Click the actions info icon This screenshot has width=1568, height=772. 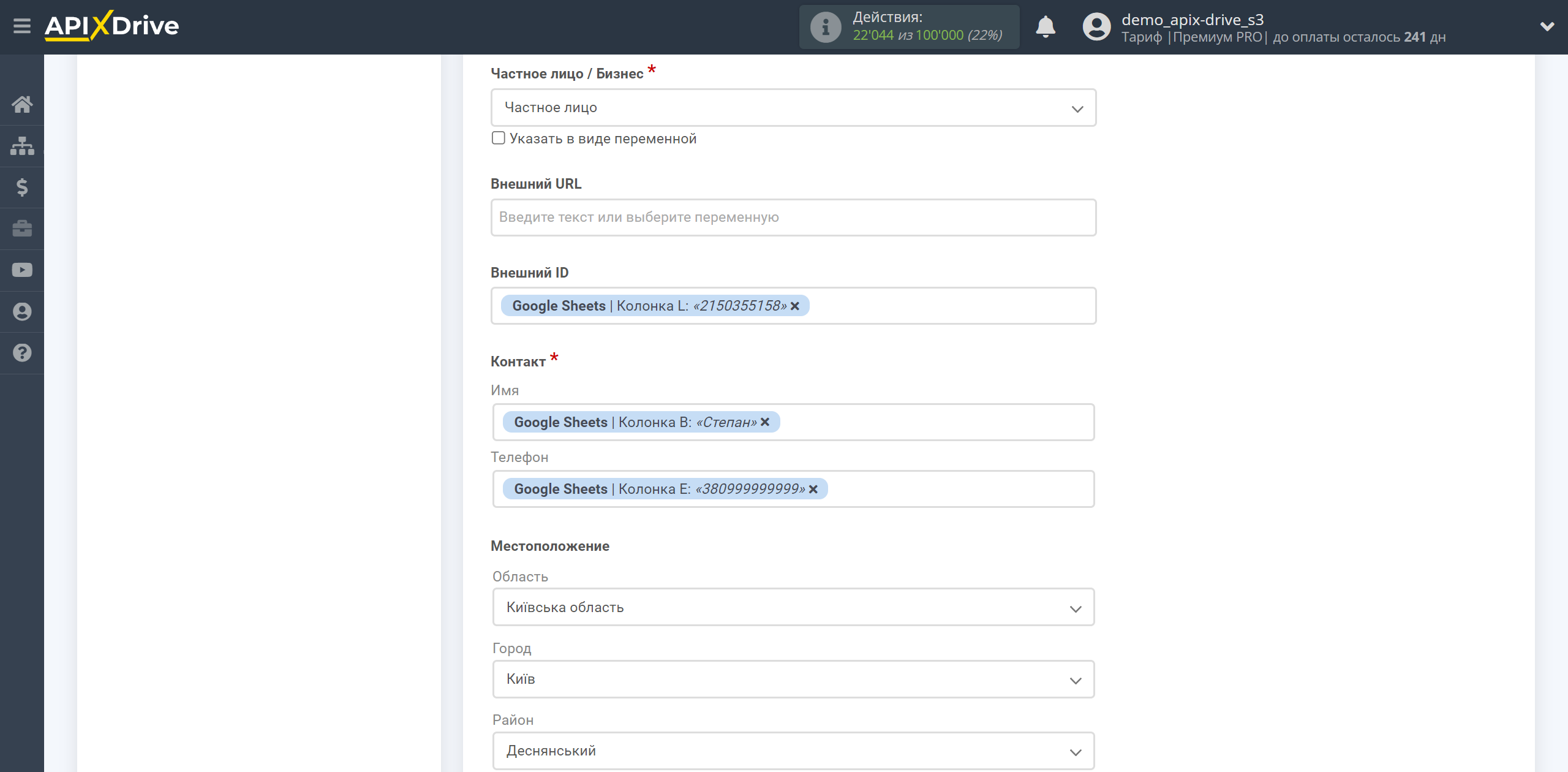coord(825,27)
